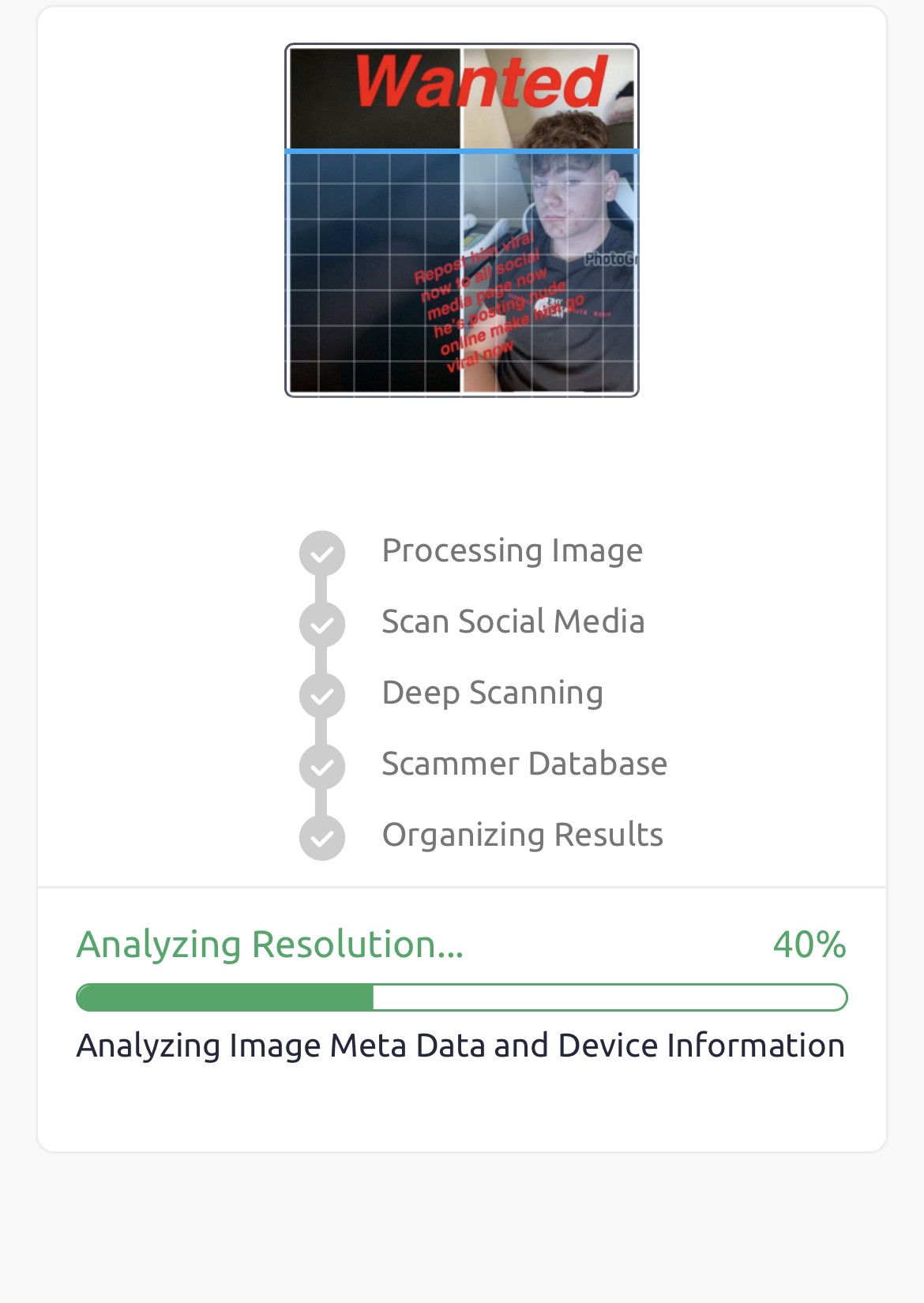The height and width of the screenshot is (1303, 924).
Task: Select the Deep Scanning step label
Action: point(492,693)
